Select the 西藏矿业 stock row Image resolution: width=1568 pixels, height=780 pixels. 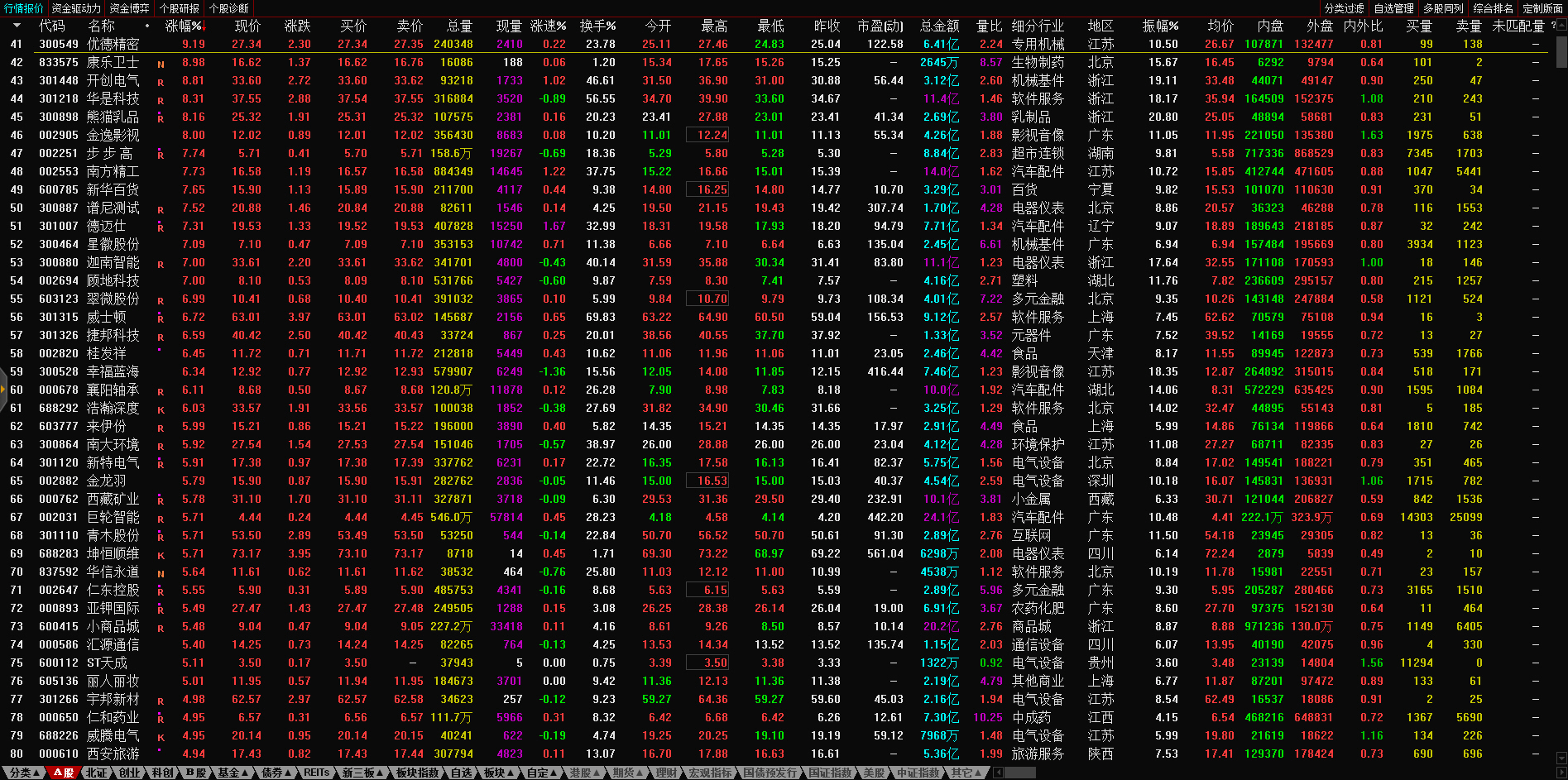coord(113,499)
